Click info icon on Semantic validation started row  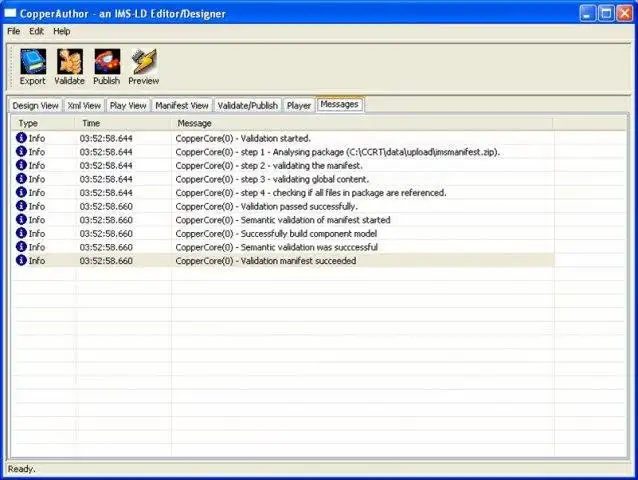[x=21, y=220]
